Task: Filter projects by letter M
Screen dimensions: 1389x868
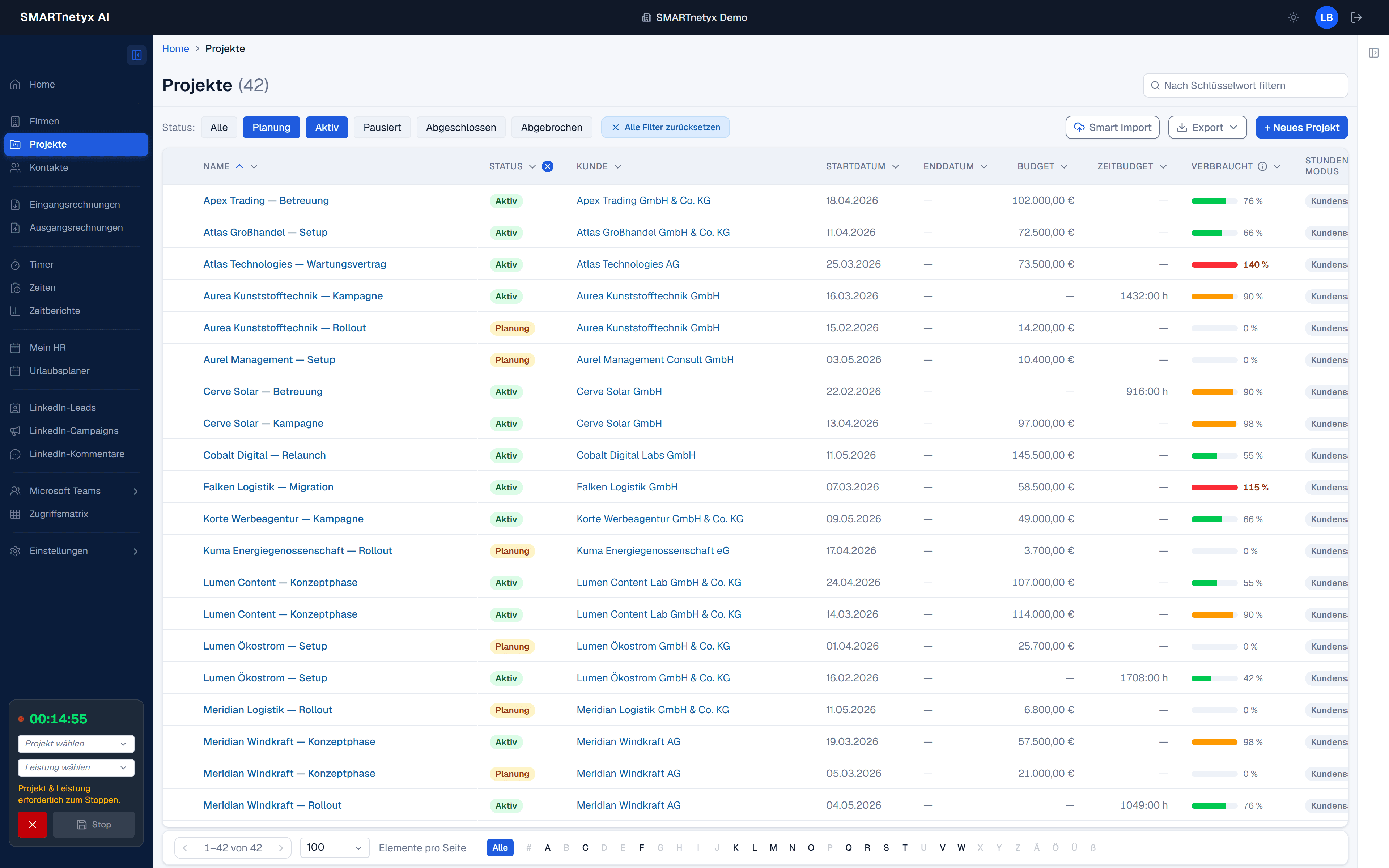Action: [773, 848]
